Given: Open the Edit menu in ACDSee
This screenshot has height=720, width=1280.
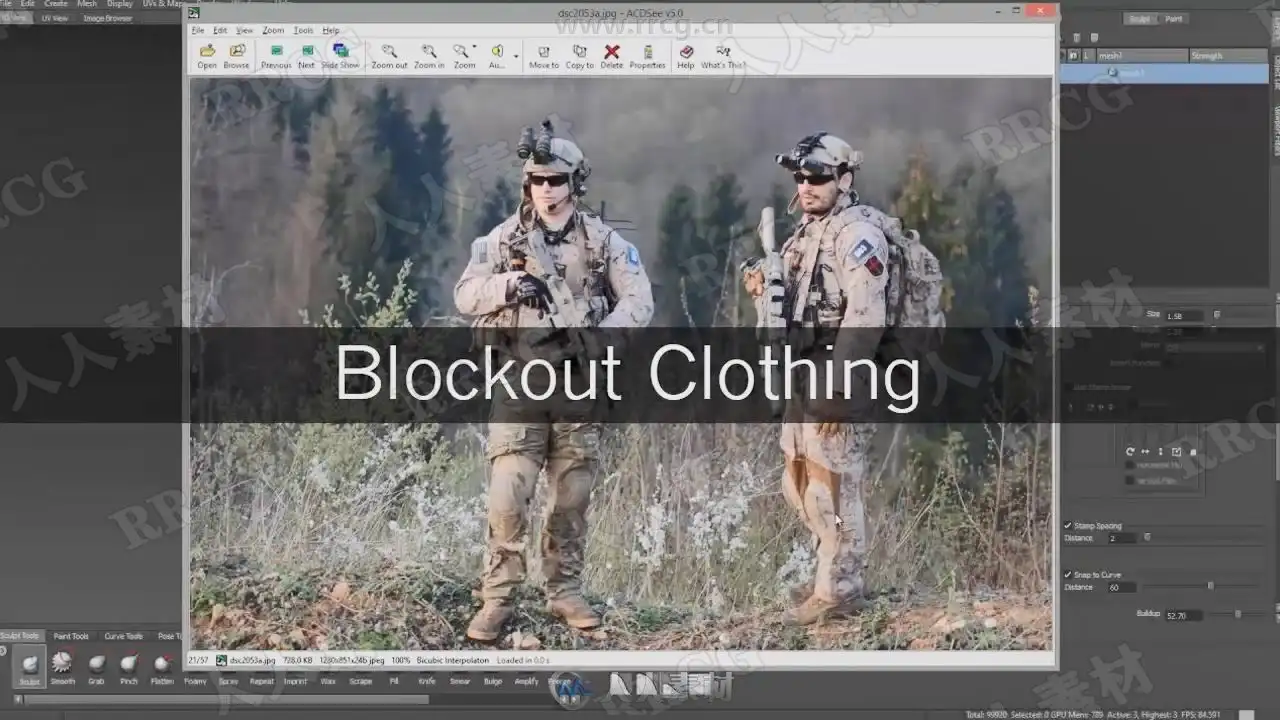Looking at the screenshot, I should tap(220, 30).
